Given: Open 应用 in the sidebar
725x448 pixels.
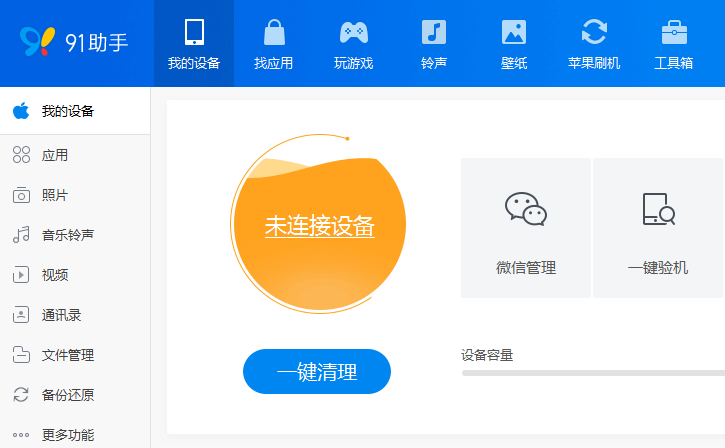Looking at the screenshot, I should pos(55,155).
